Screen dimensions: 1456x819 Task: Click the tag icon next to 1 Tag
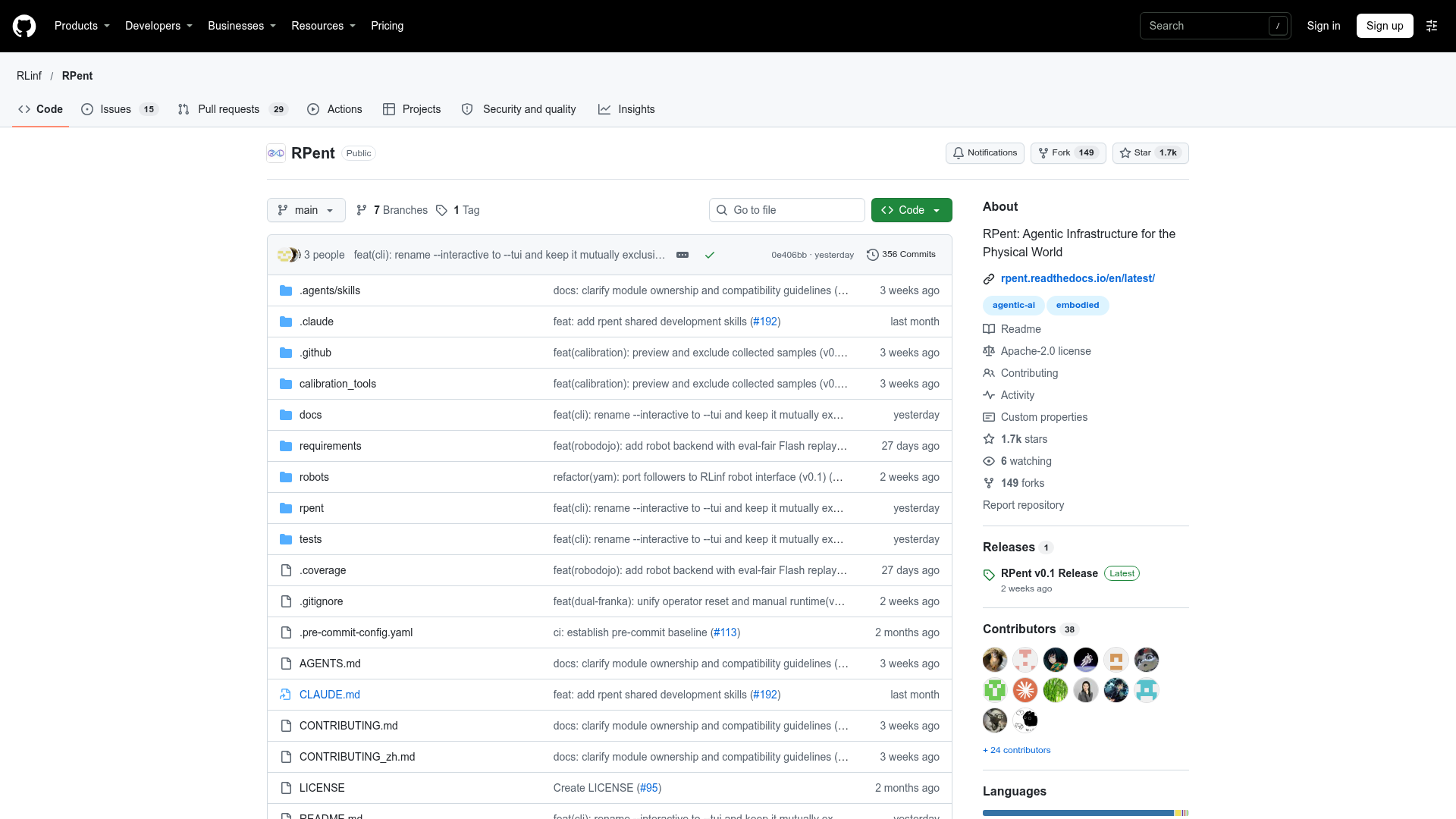click(x=442, y=210)
